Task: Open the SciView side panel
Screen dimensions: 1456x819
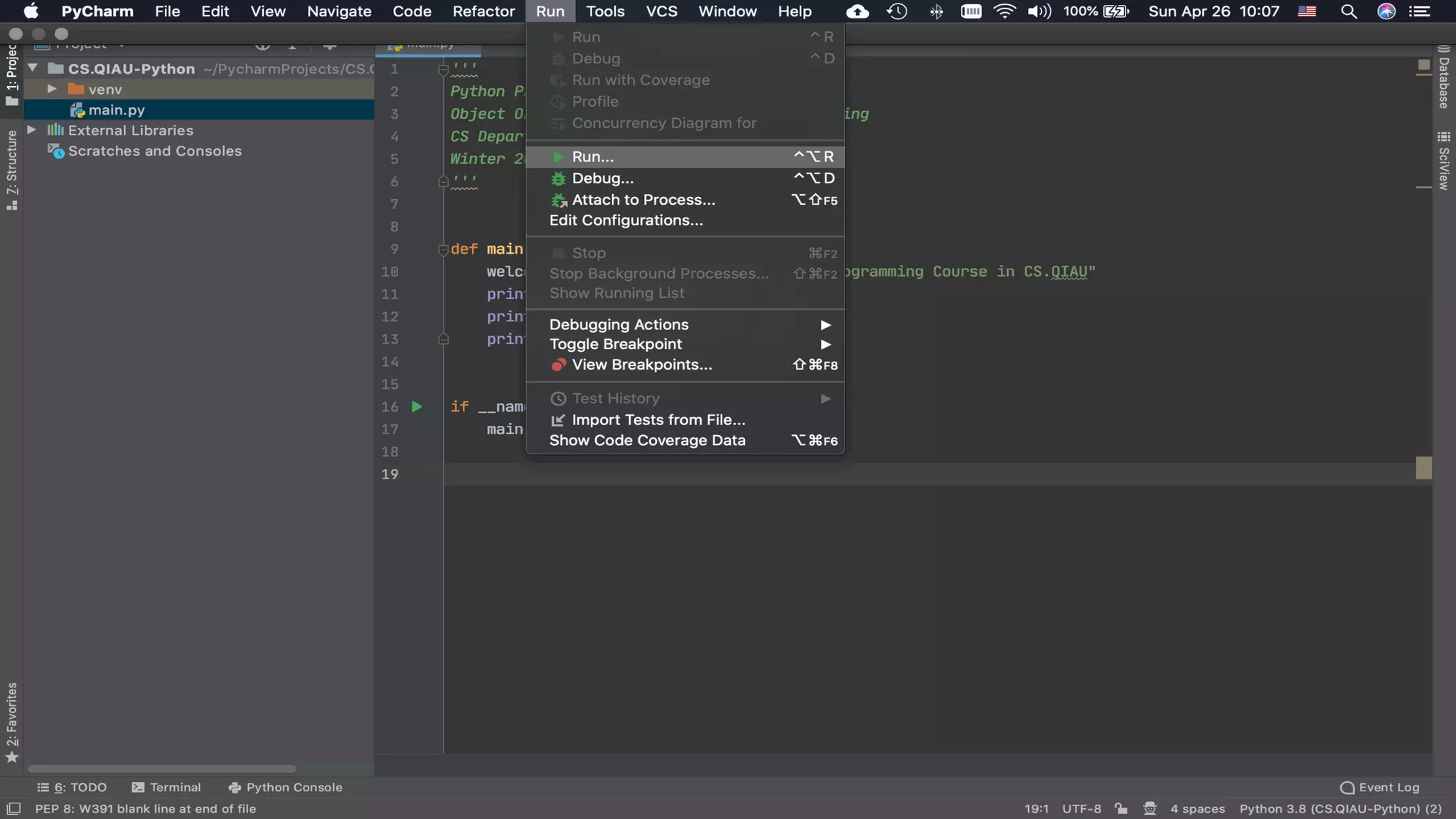Action: [1443, 161]
